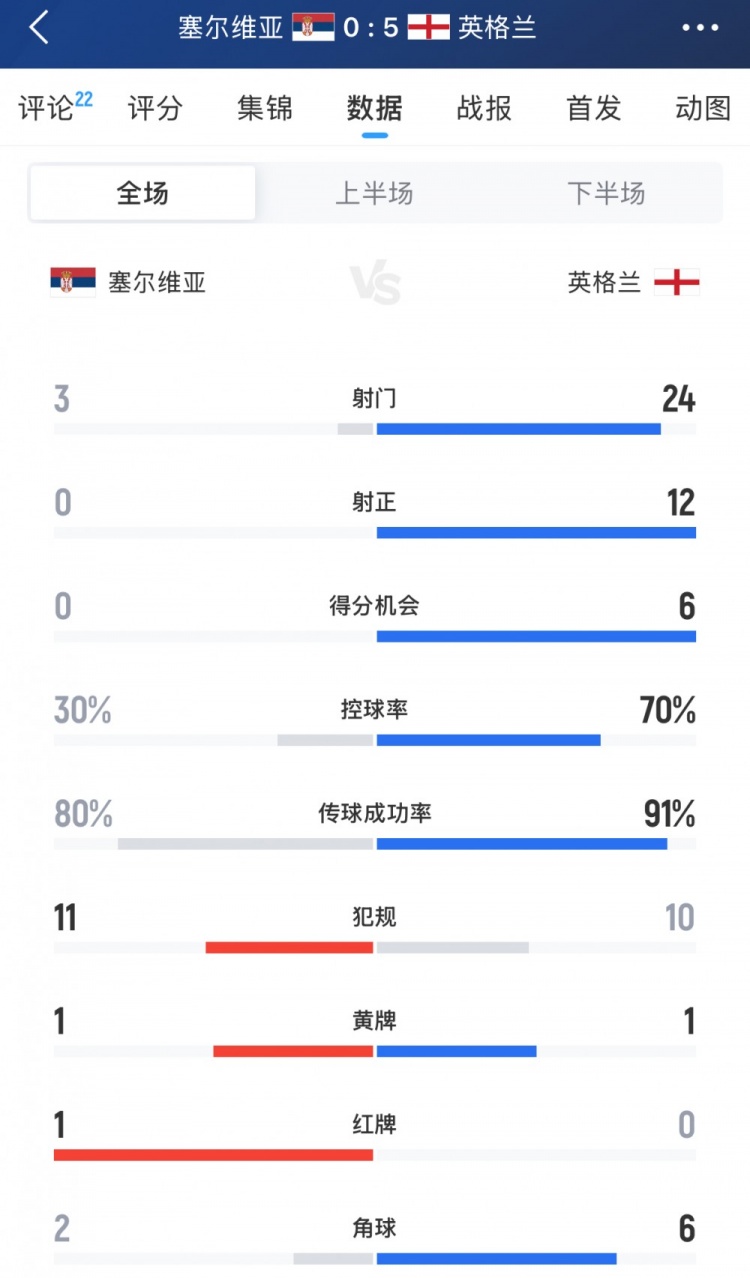Image resolution: width=750 pixels, height=1278 pixels.
Task: Tap the 塞尔维亚 team name
Action: [157, 282]
